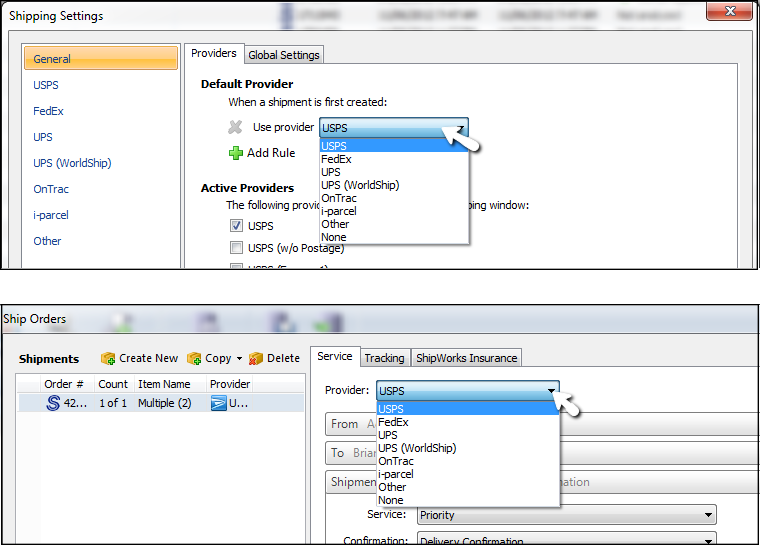This screenshot has height=546, width=760.
Task: Open the Use provider dropdown in Shipping Settings
Action: click(394, 128)
